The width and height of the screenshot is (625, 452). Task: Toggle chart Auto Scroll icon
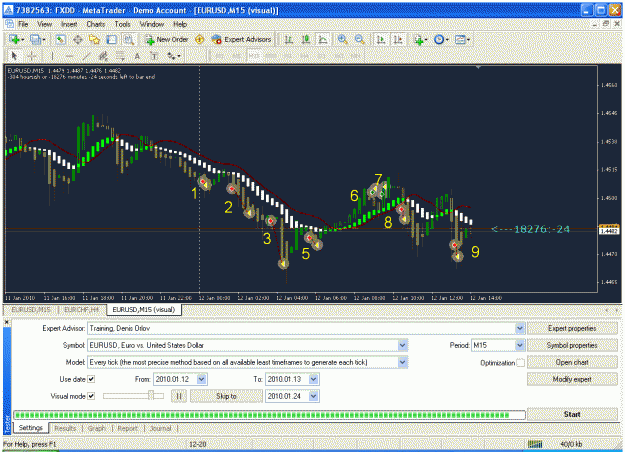(x=381, y=39)
